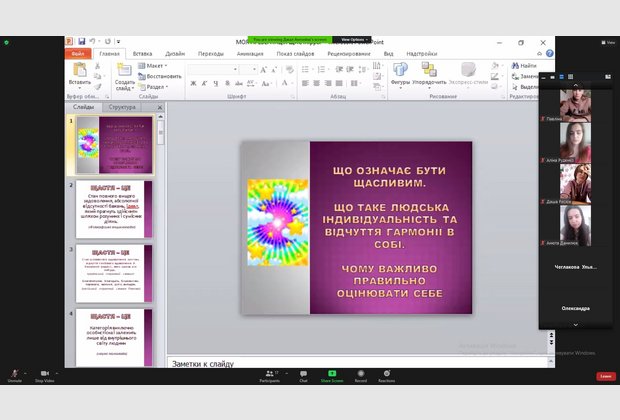This screenshot has height=420, width=620.
Task: Open the Файл menu tab
Action: tap(78, 53)
